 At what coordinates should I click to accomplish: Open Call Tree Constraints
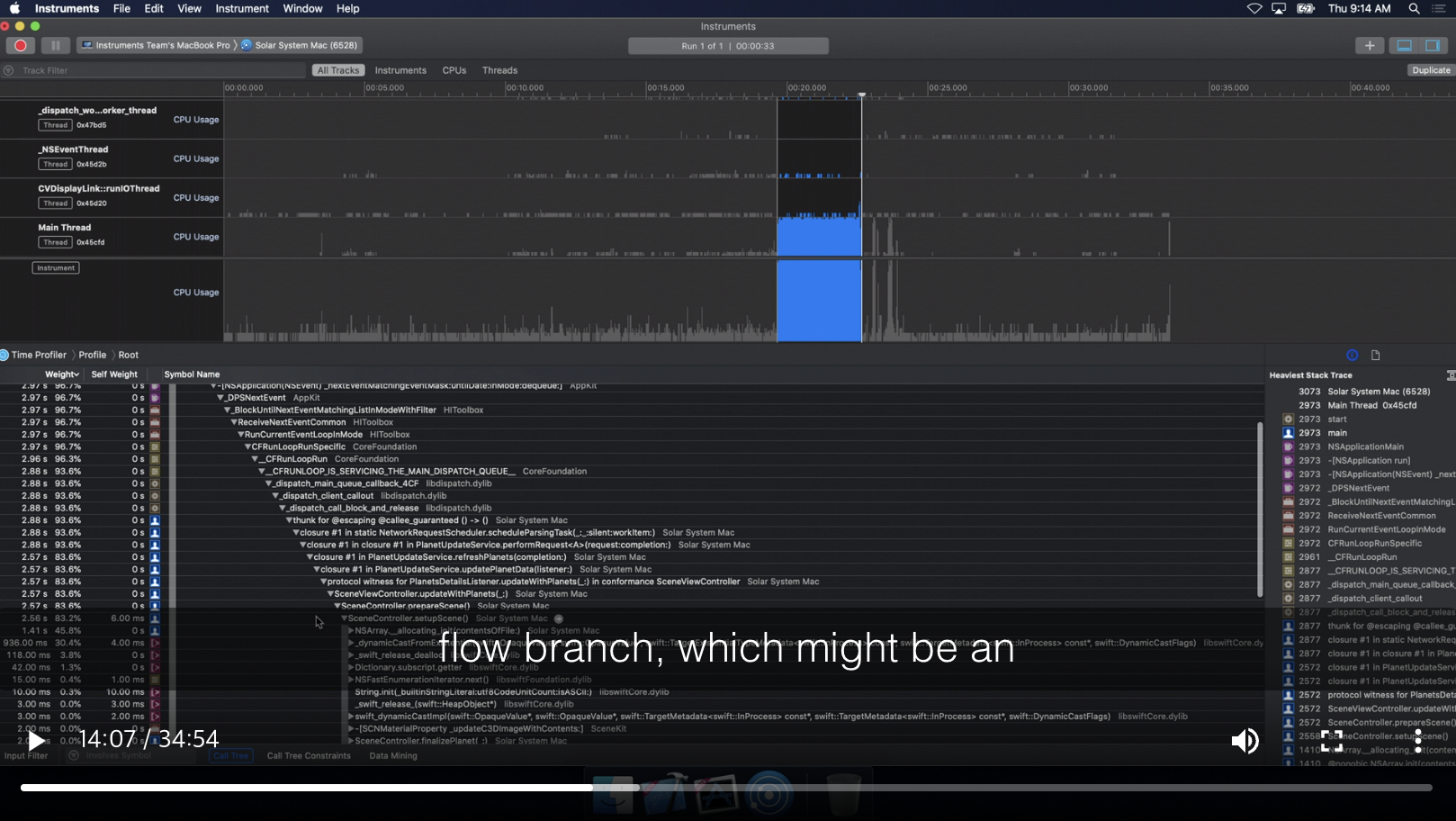[309, 756]
